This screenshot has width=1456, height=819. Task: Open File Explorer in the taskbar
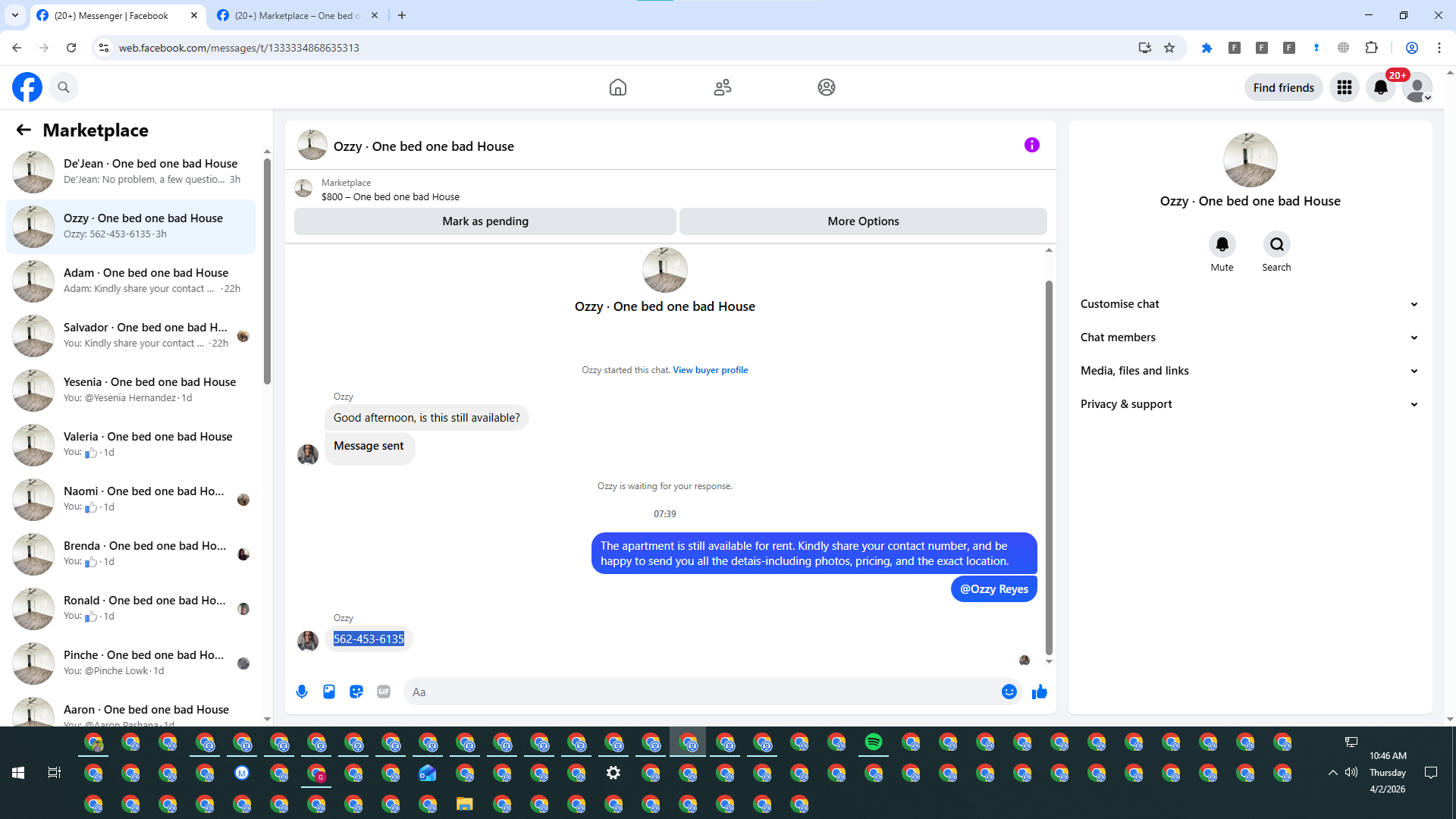click(x=465, y=804)
